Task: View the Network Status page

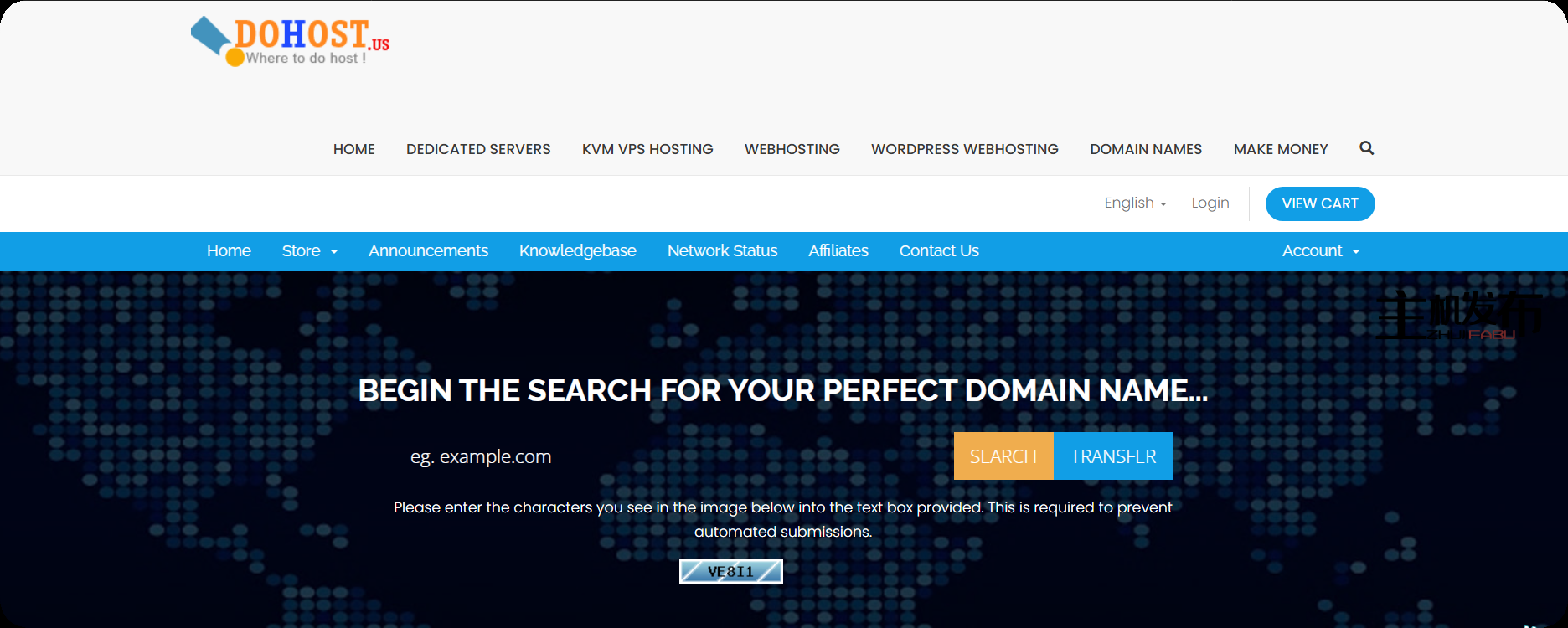Action: 722,251
